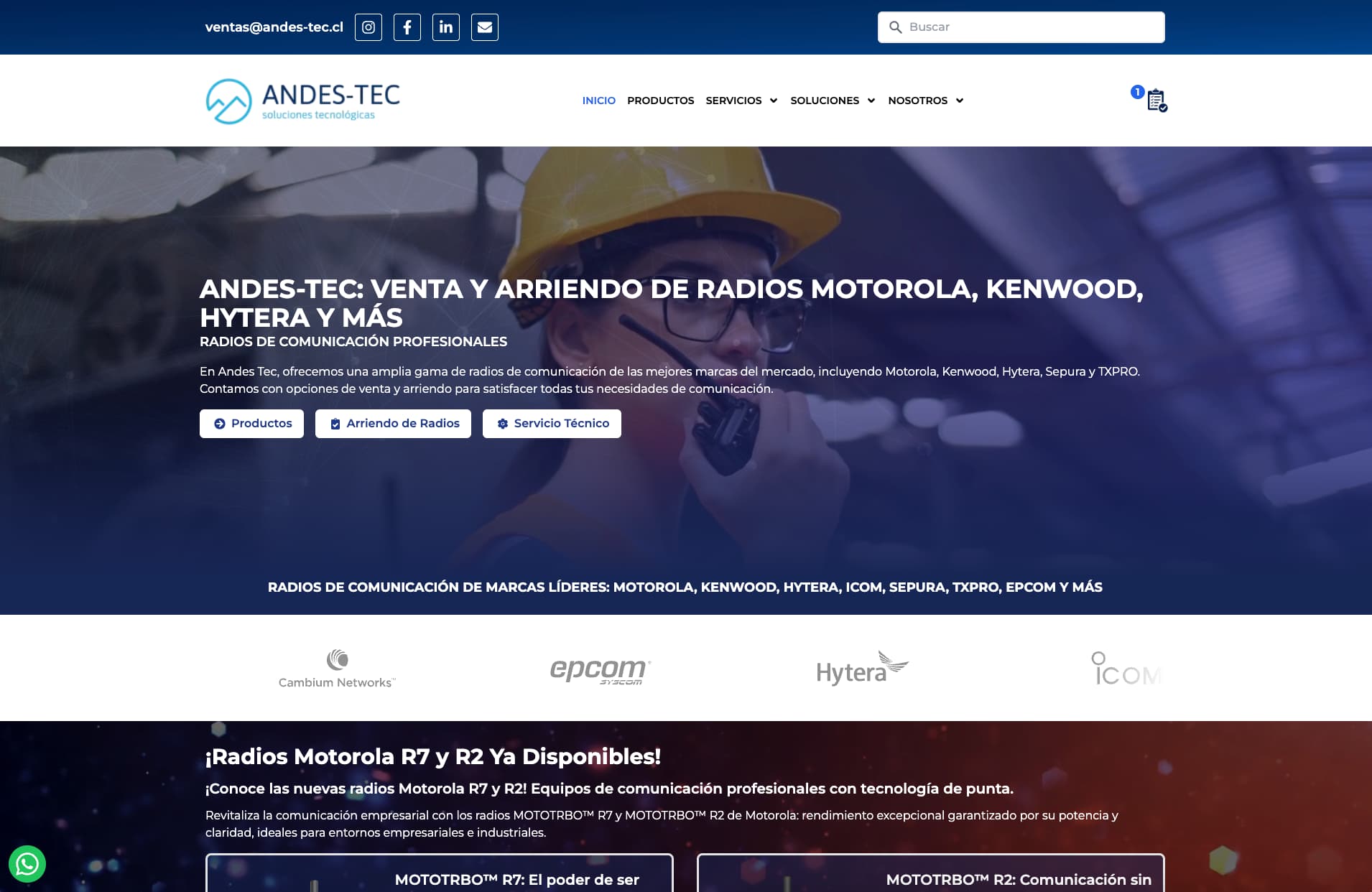Expand the NOSOTROS menu chevron
The width and height of the screenshot is (1372, 892).
point(960,101)
